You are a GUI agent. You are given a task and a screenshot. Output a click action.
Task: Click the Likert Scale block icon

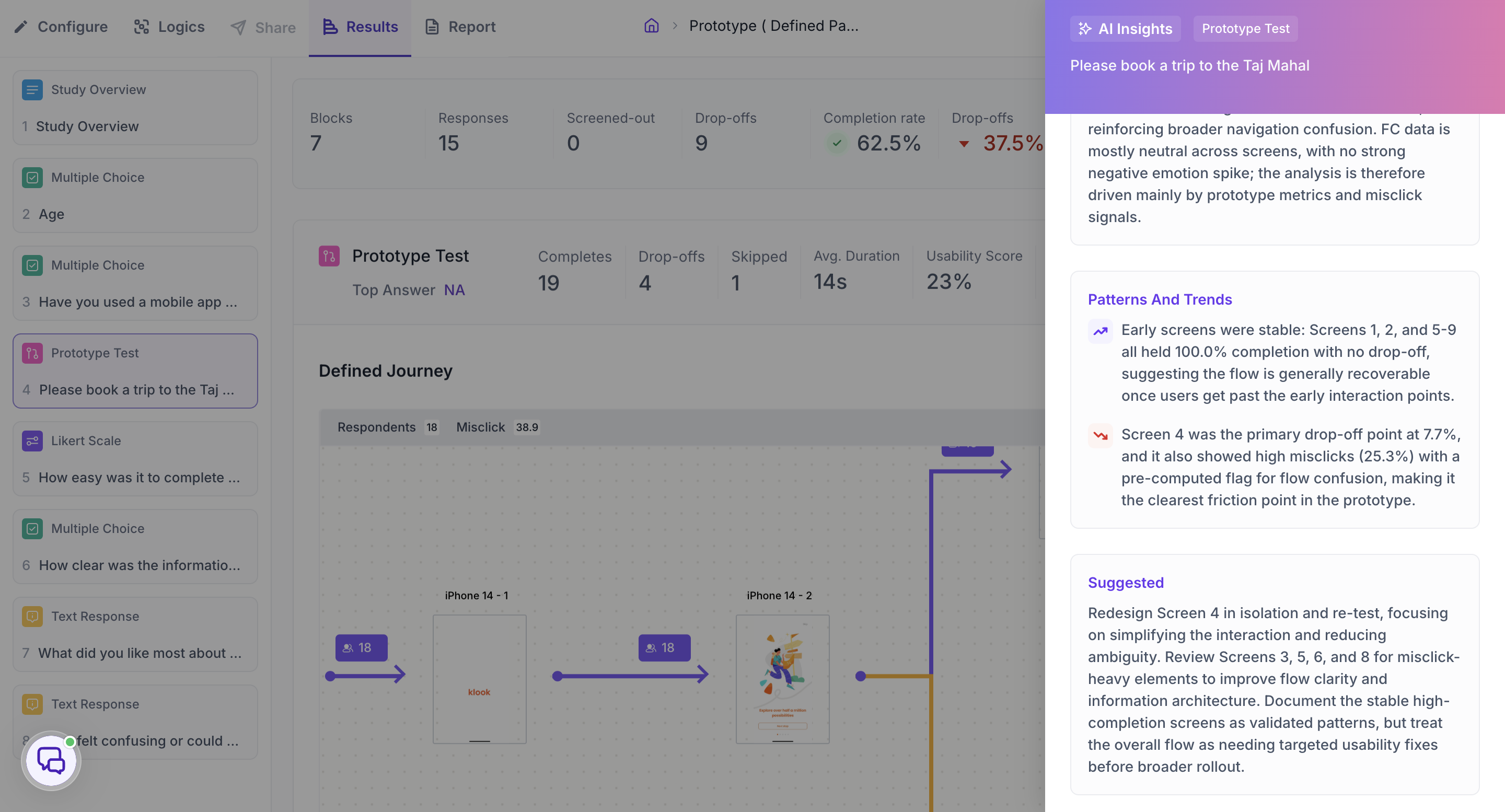coord(32,440)
